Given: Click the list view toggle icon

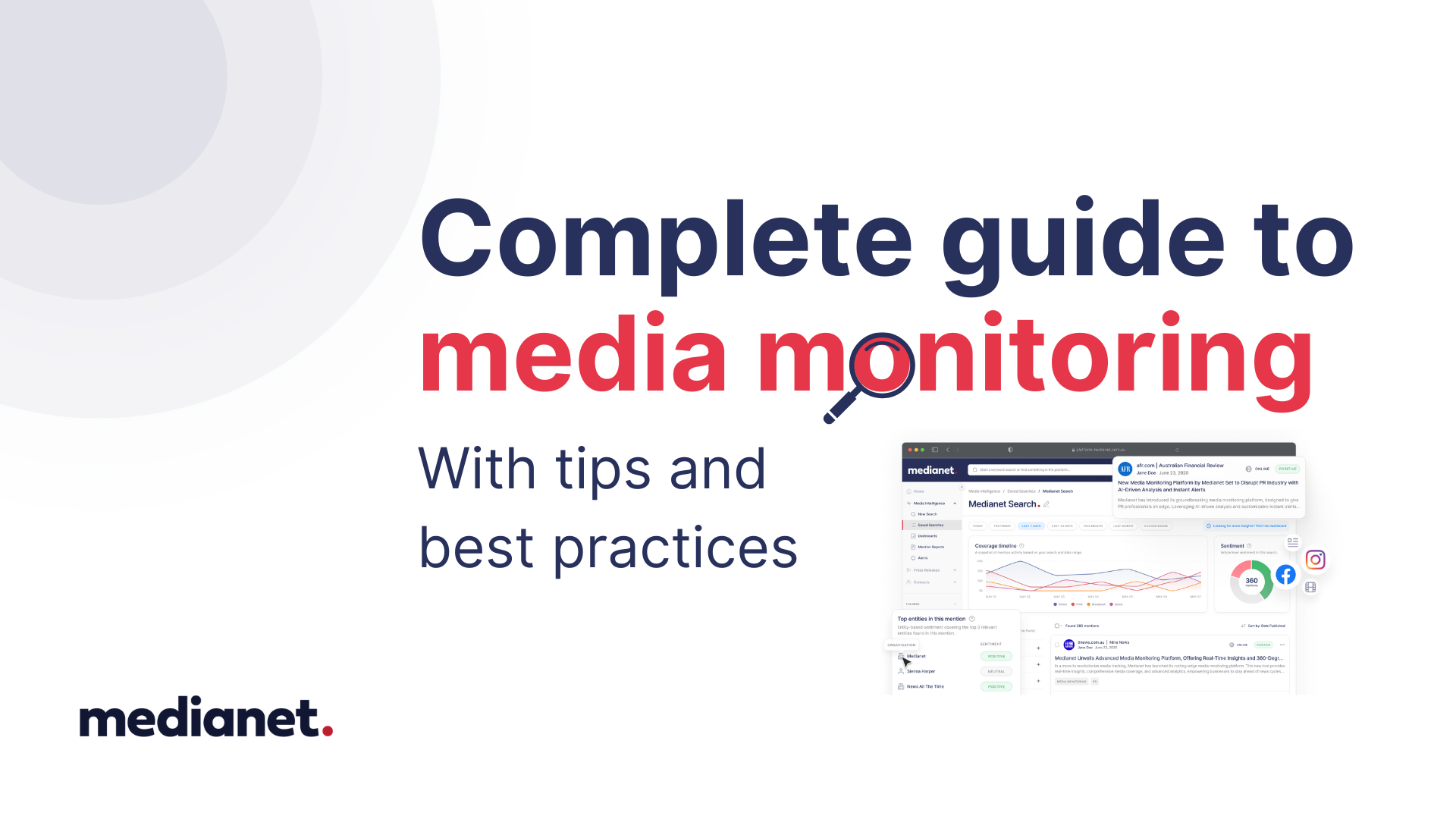Looking at the screenshot, I should click(x=1295, y=540).
